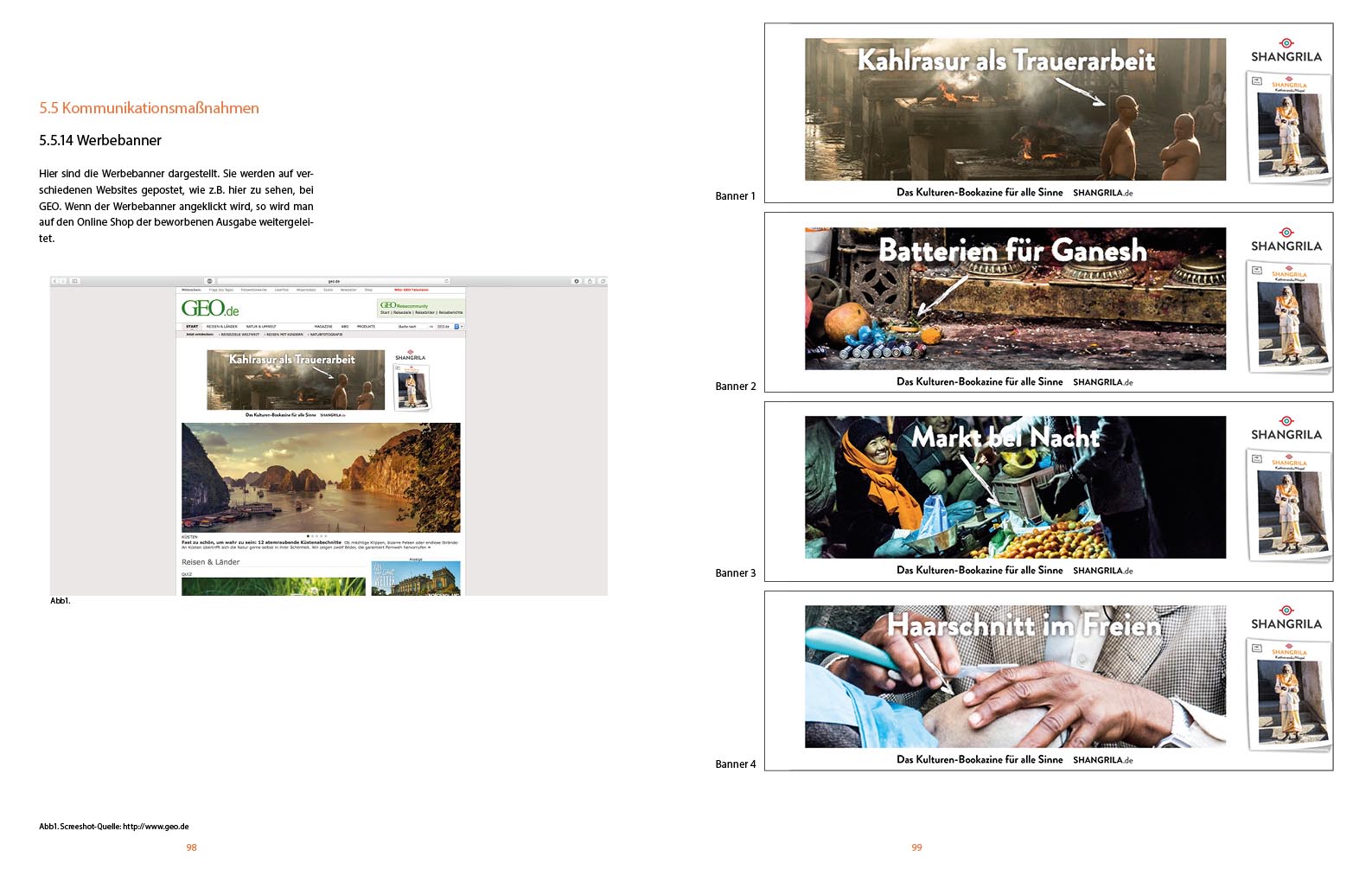1372x882 pixels.
Task: Open the Safari downloads icon
Action: [x=577, y=281]
